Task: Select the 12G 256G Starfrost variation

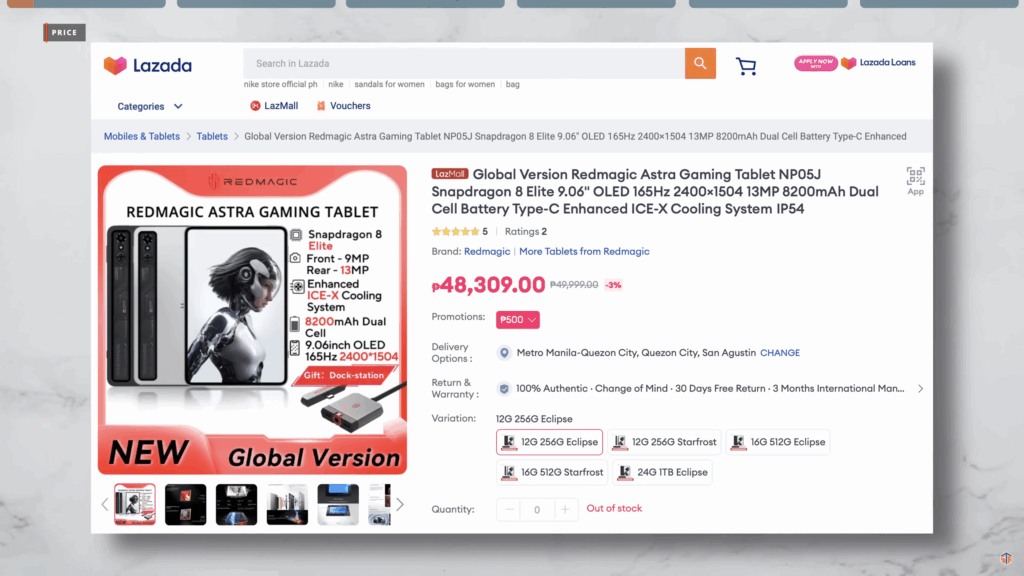Action: pyautogui.click(x=664, y=442)
